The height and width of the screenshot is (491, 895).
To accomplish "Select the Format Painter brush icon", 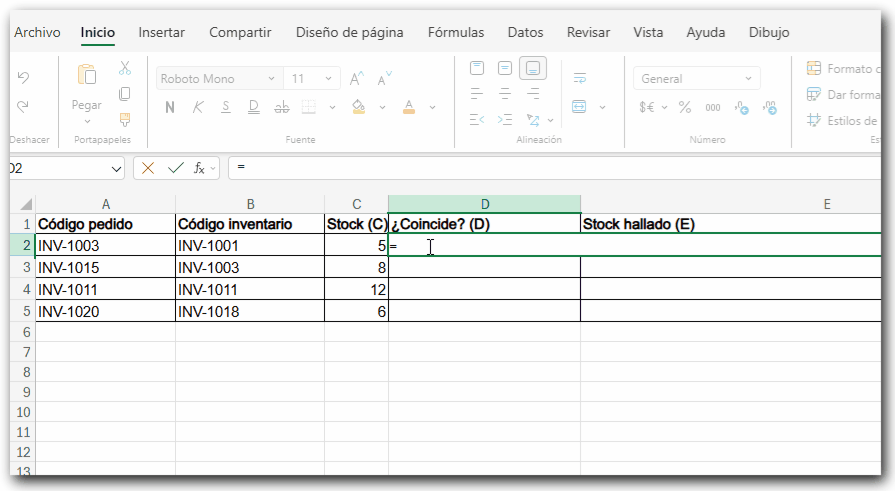I will click(124, 119).
